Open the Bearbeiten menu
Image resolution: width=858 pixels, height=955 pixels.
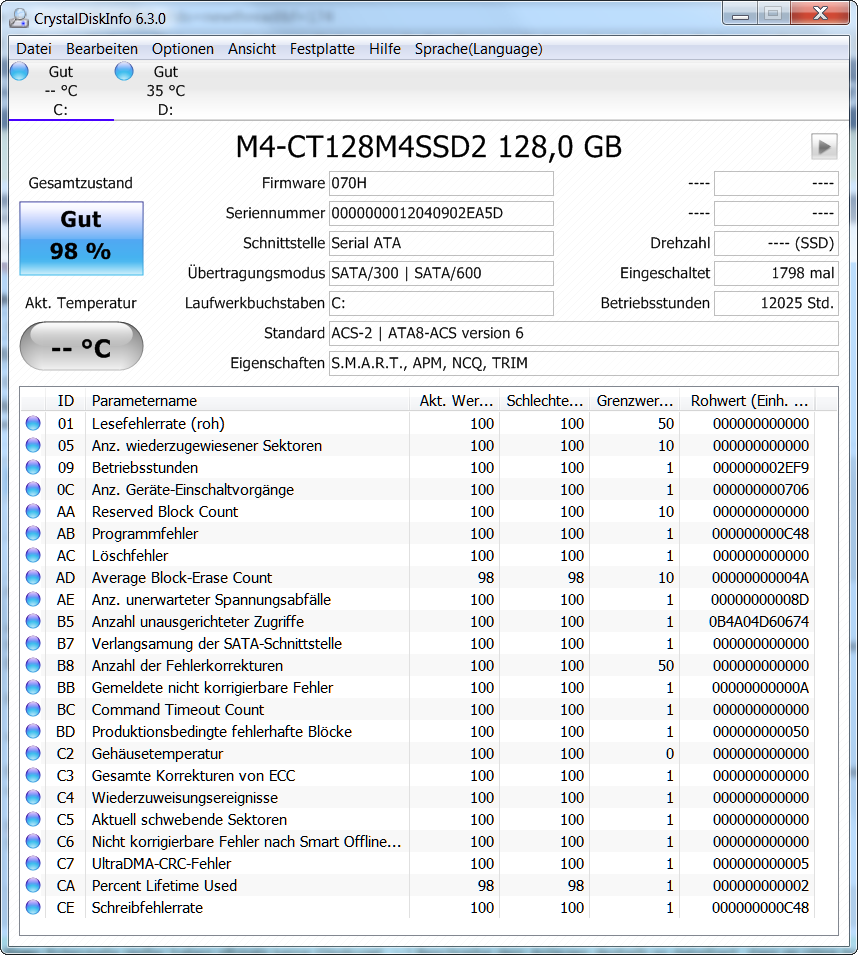click(102, 49)
